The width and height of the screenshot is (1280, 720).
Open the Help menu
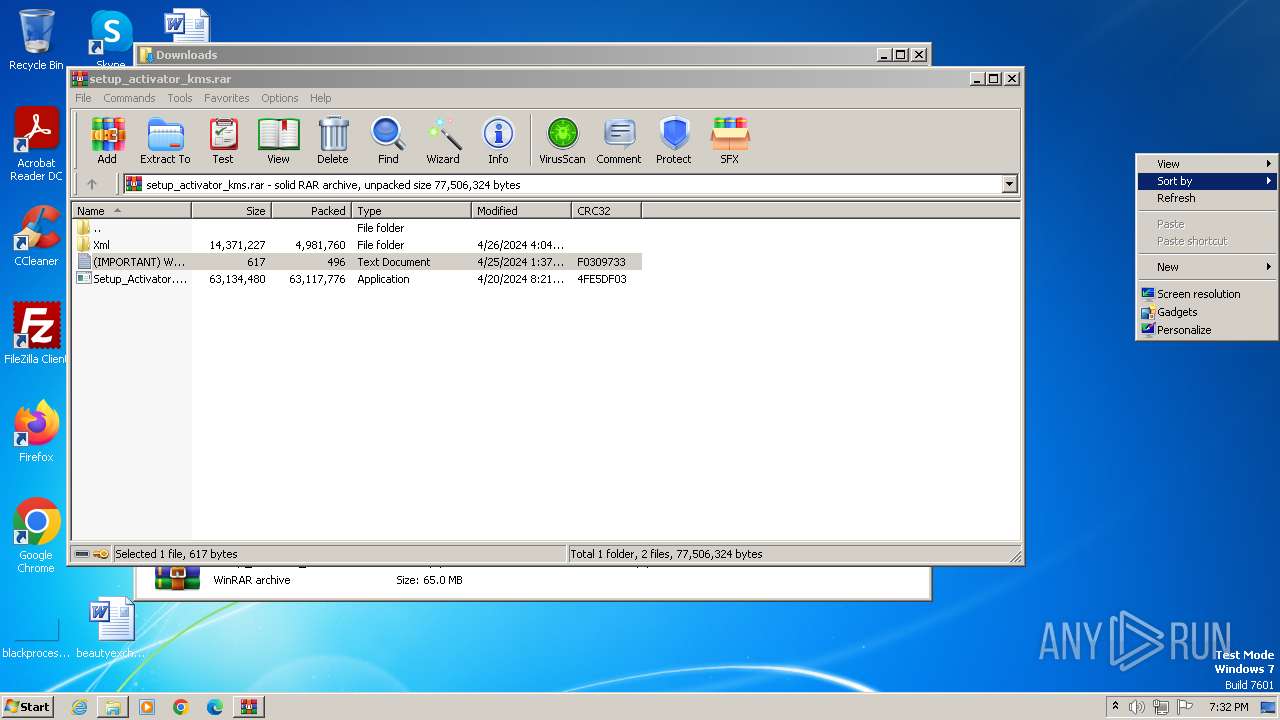click(x=320, y=98)
